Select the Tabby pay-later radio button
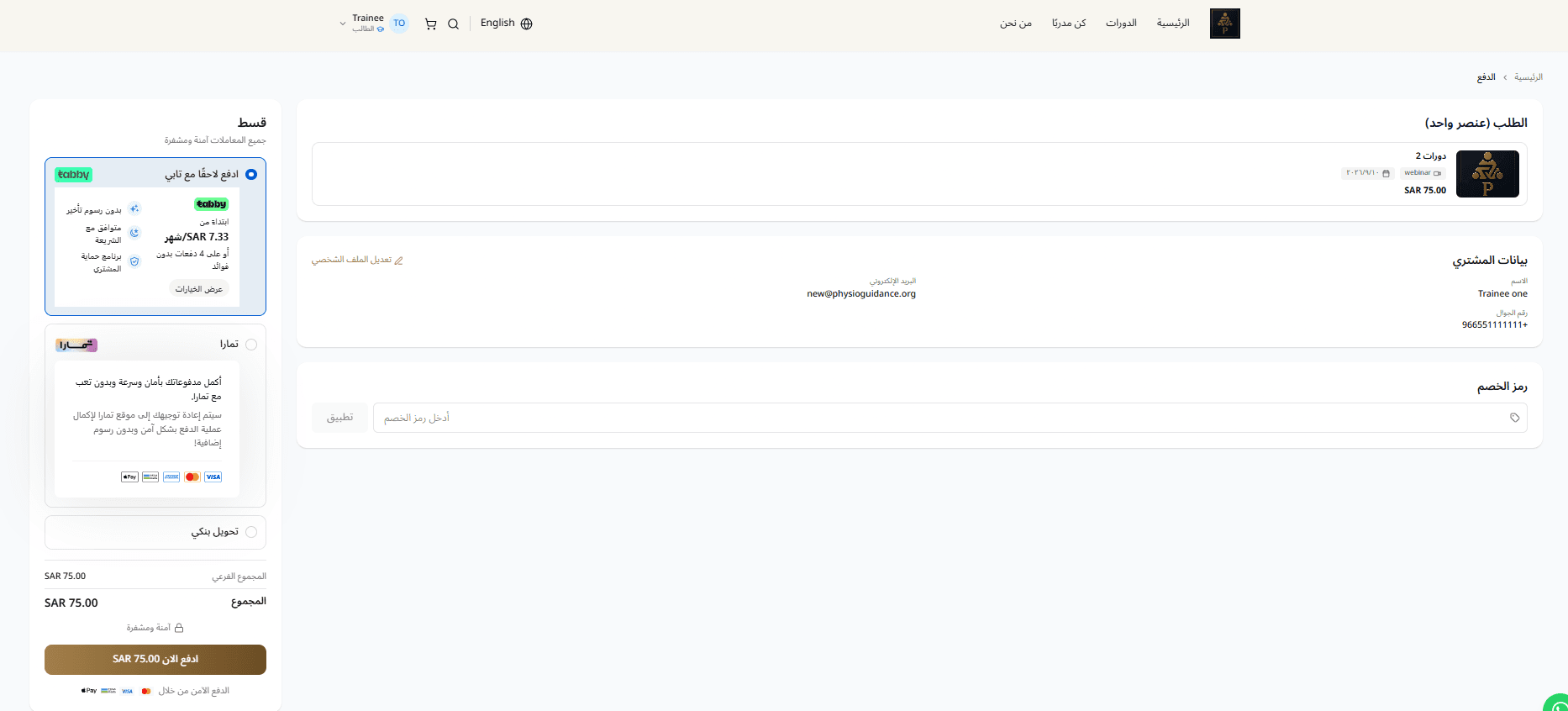This screenshot has width=1568, height=711. 251,175
